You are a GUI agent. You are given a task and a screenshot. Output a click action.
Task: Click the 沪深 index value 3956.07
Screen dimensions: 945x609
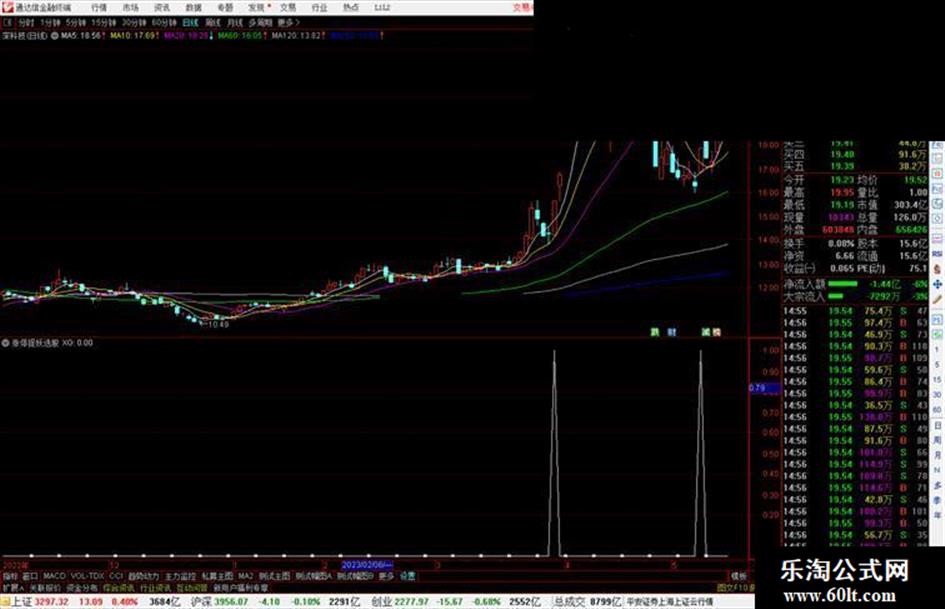(x=231, y=602)
